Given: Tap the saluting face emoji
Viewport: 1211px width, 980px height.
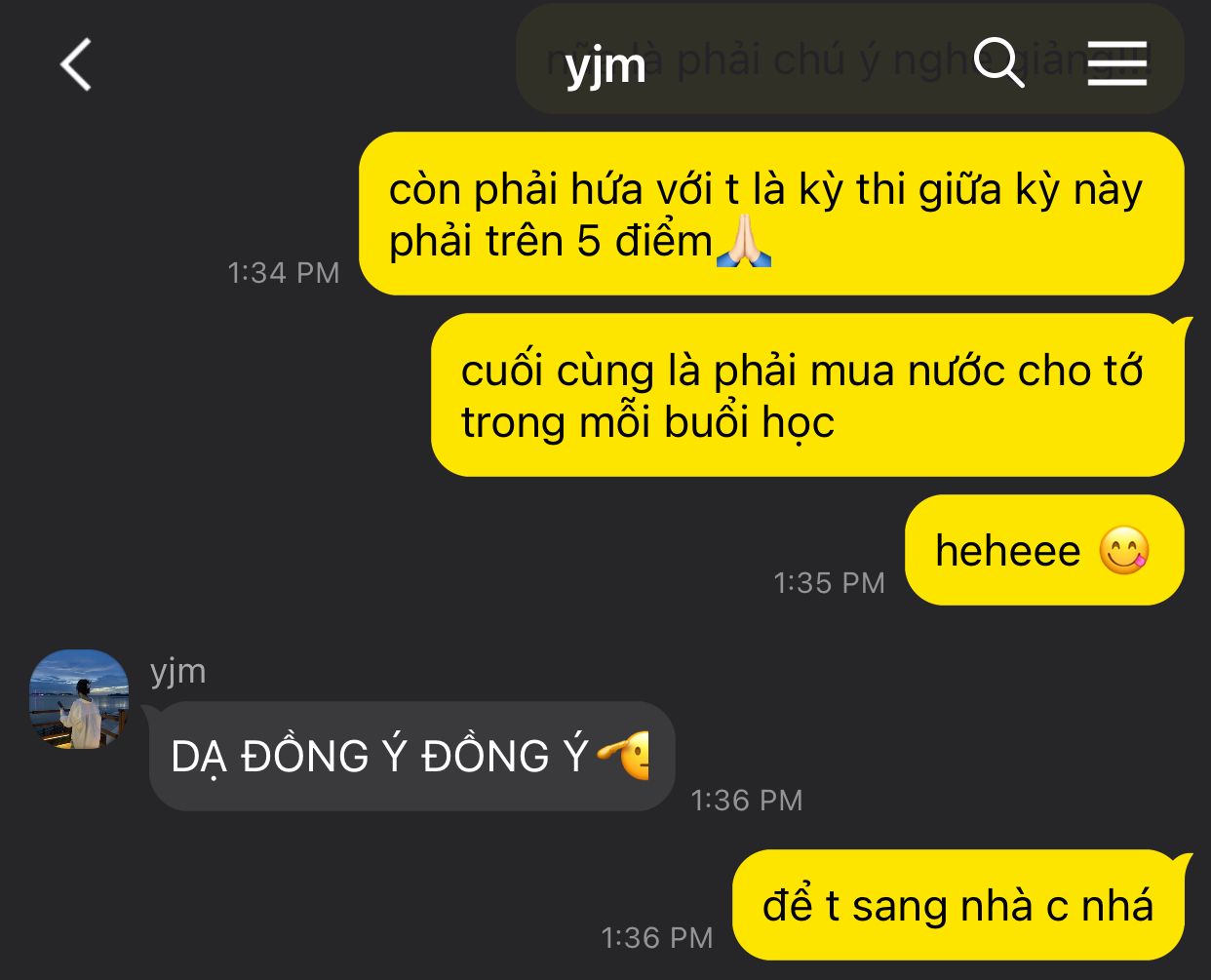Looking at the screenshot, I should coord(625,757).
